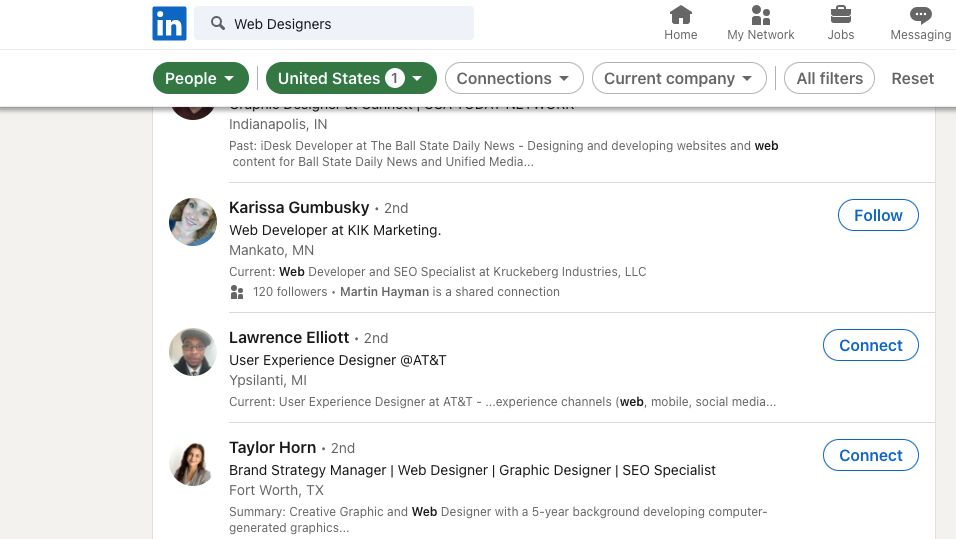This screenshot has width=956, height=539.
Task: Open the Current company filter dropdown
Action: coord(678,78)
